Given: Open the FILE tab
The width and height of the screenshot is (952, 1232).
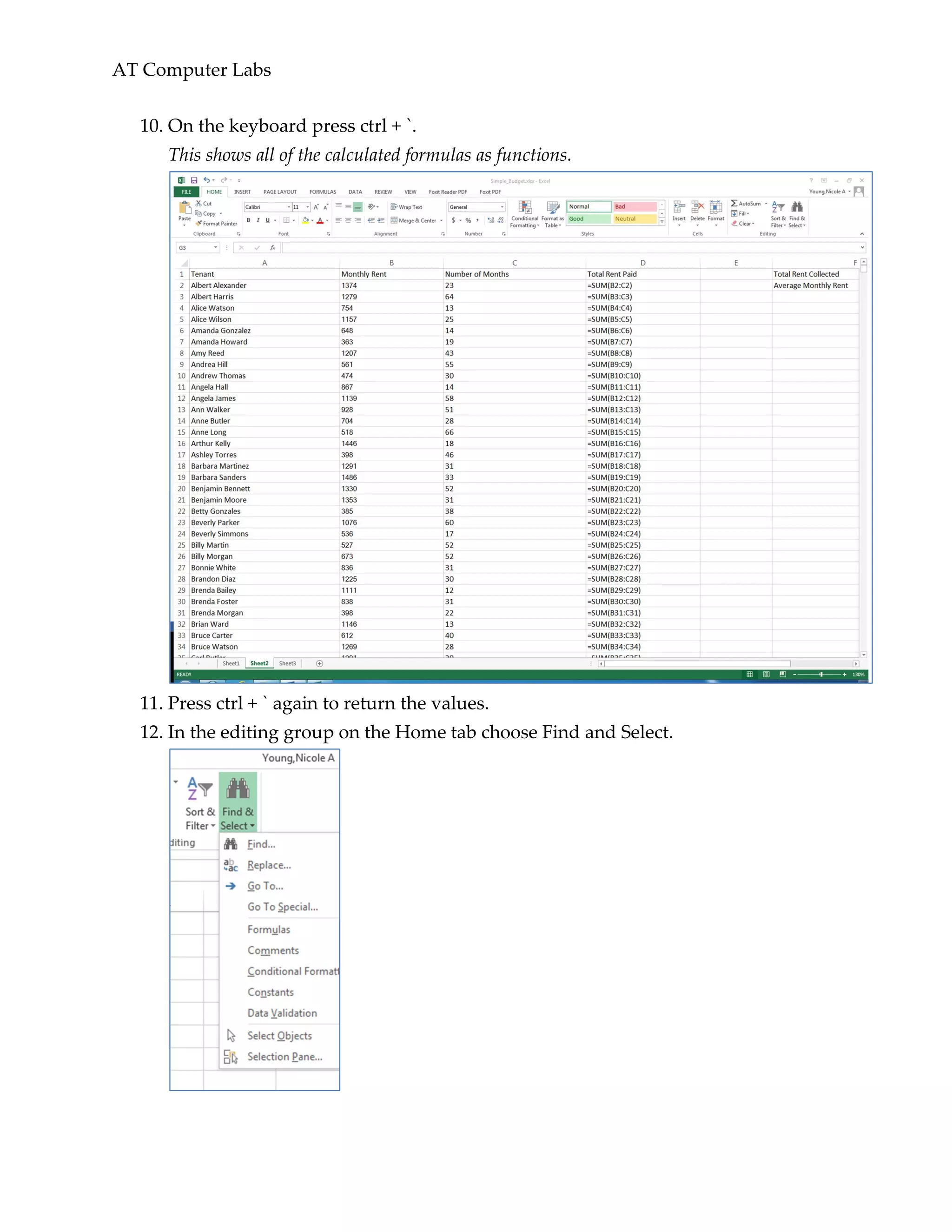Looking at the screenshot, I should point(187,192).
